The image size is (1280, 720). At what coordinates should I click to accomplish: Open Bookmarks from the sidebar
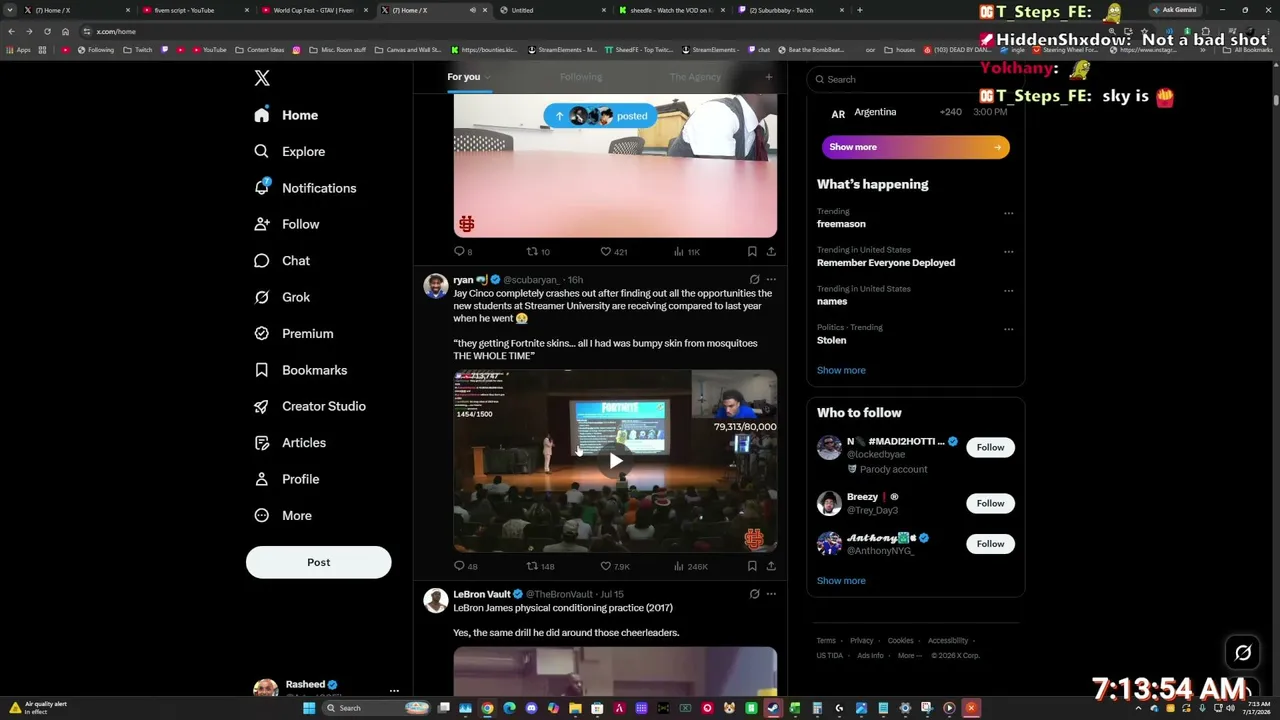pos(301,370)
